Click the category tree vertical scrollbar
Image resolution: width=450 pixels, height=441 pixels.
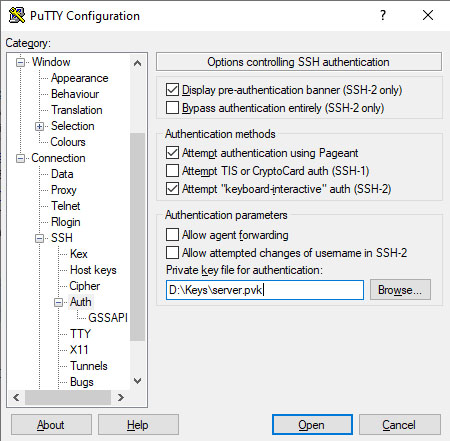137,237
